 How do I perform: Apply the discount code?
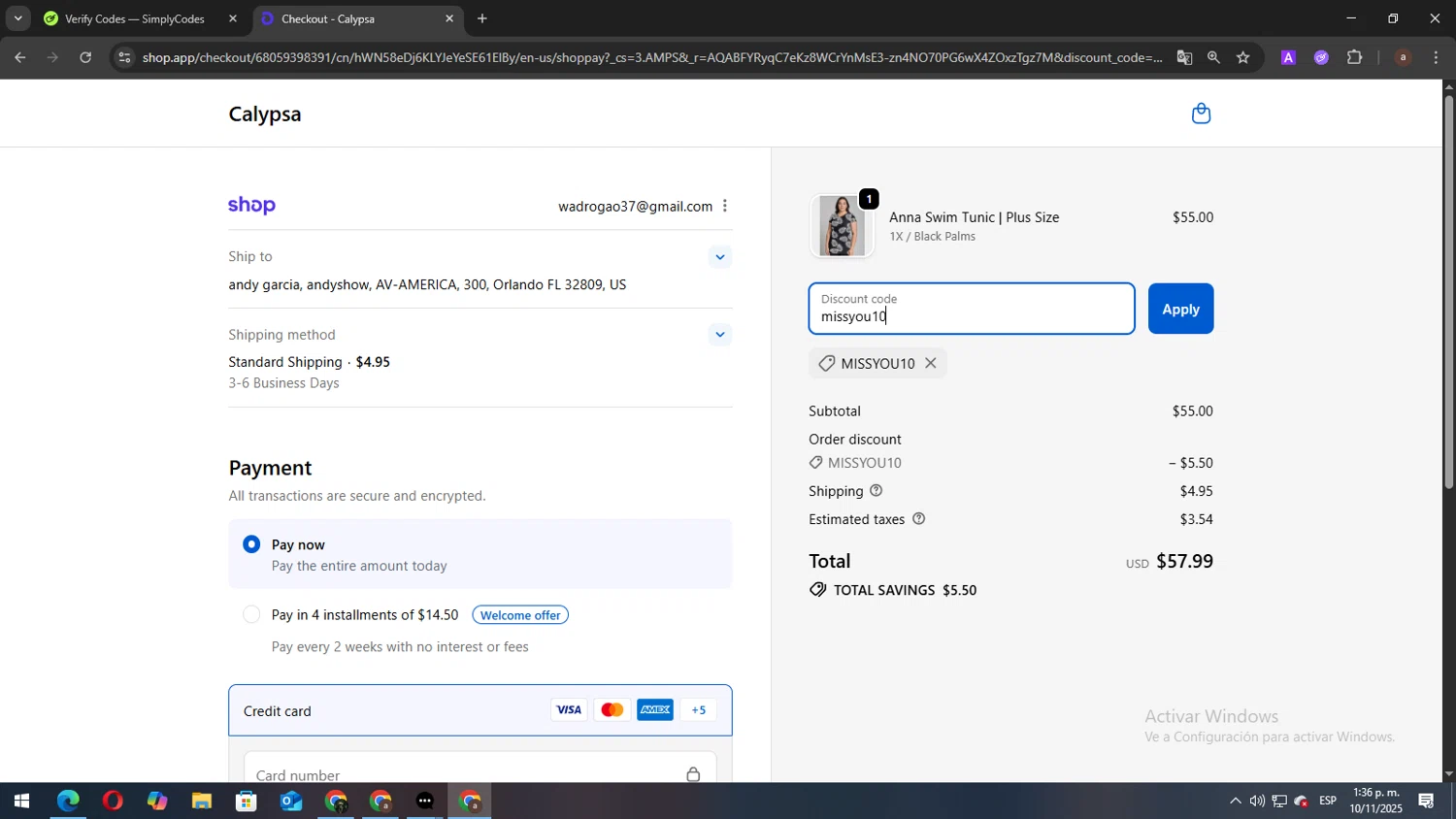(1180, 309)
